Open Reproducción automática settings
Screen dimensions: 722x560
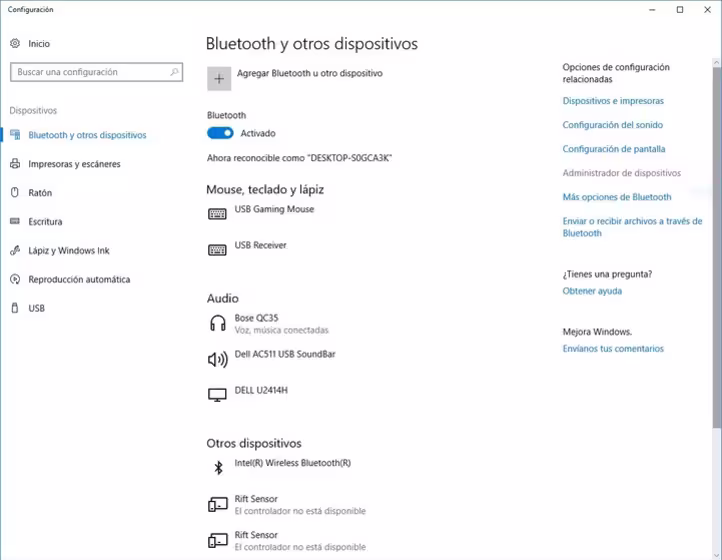coord(79,280)
